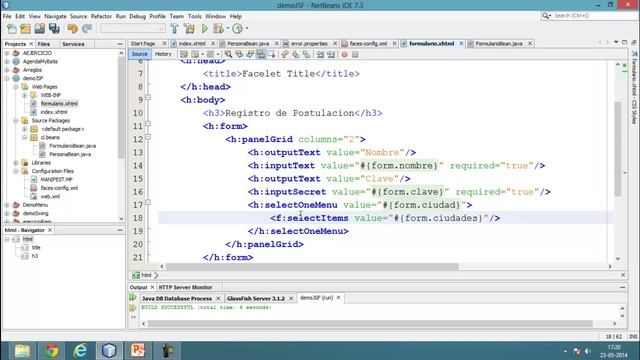
Task: Click the editor Find Selection magnifier icon
Action: tap(228, 54)
